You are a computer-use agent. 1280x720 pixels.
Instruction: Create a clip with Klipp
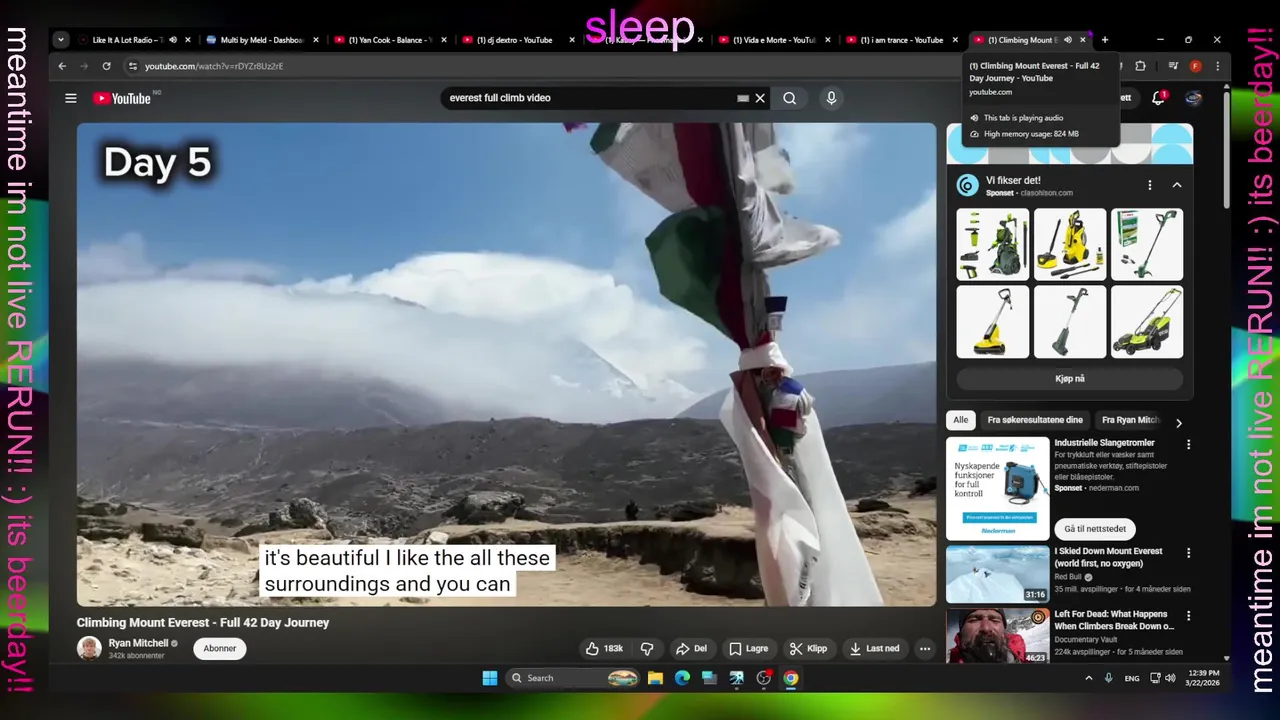click(808, 648)
